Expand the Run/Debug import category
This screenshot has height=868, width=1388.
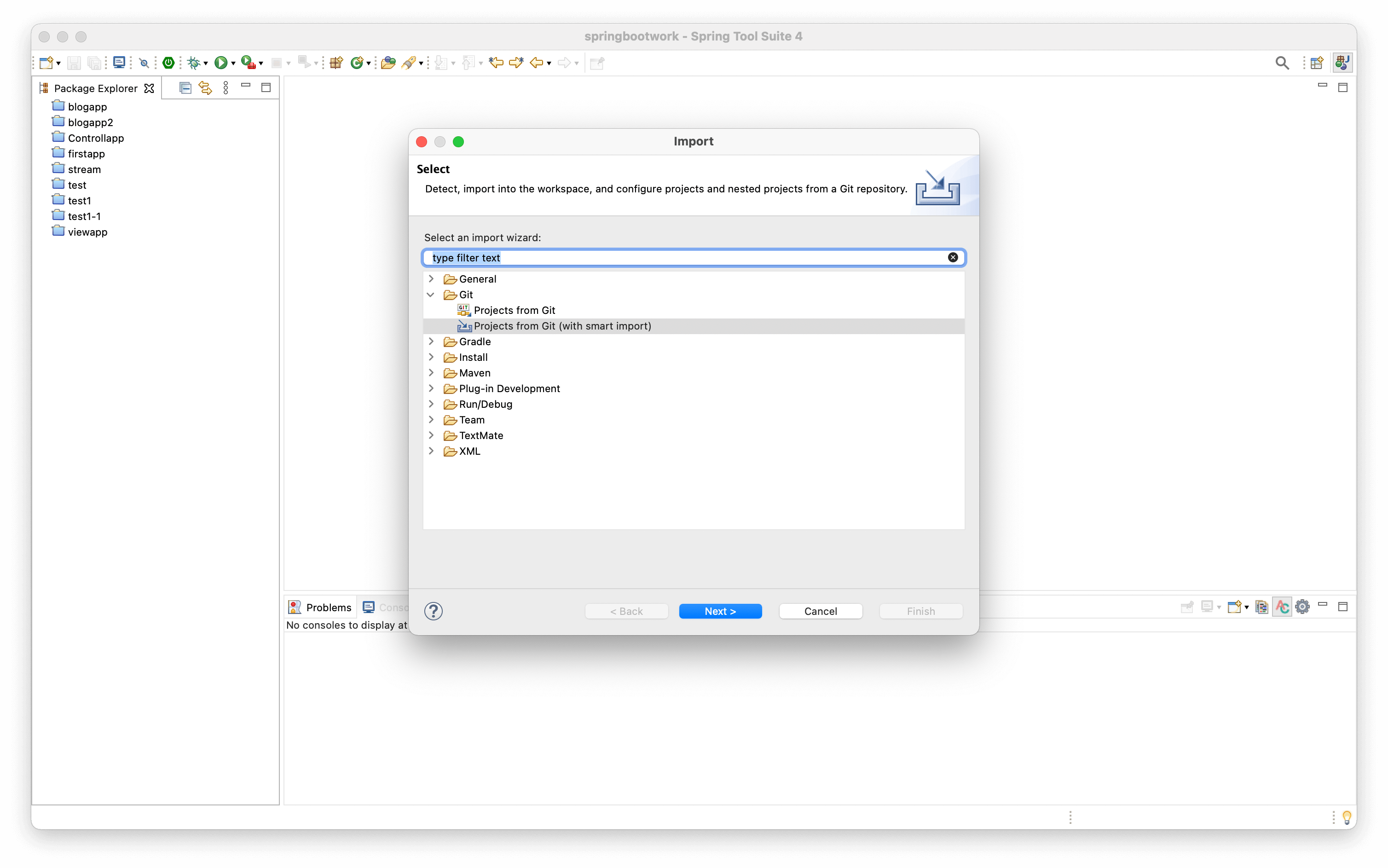pos(431,404)
